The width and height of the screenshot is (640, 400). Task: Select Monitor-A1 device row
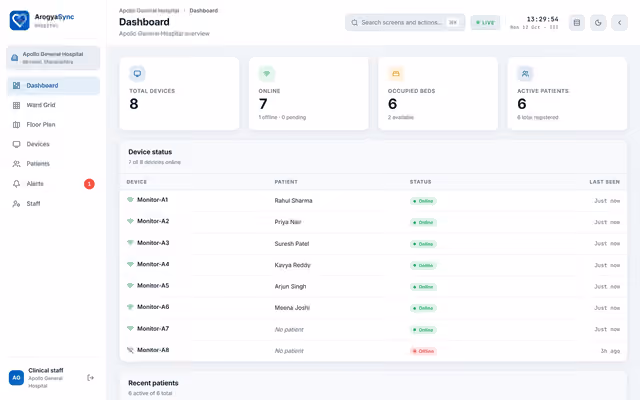[x=373, y=200]
